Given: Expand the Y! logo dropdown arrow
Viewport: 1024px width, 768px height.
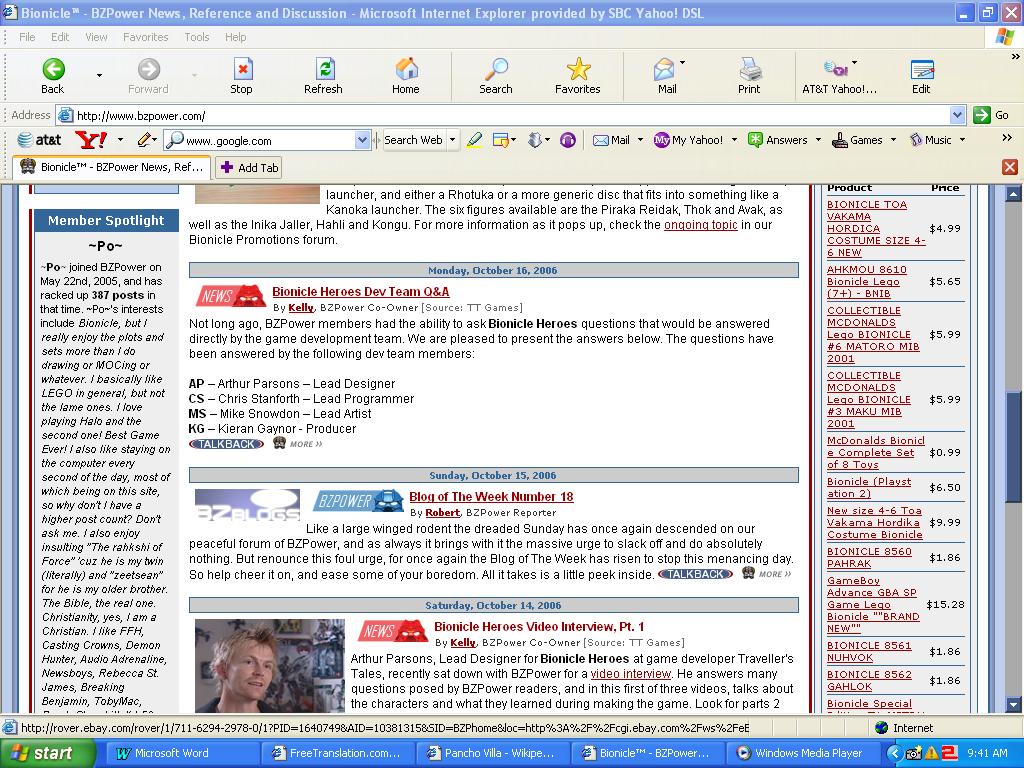Looking at the screenshot, I should click(120, 140).
